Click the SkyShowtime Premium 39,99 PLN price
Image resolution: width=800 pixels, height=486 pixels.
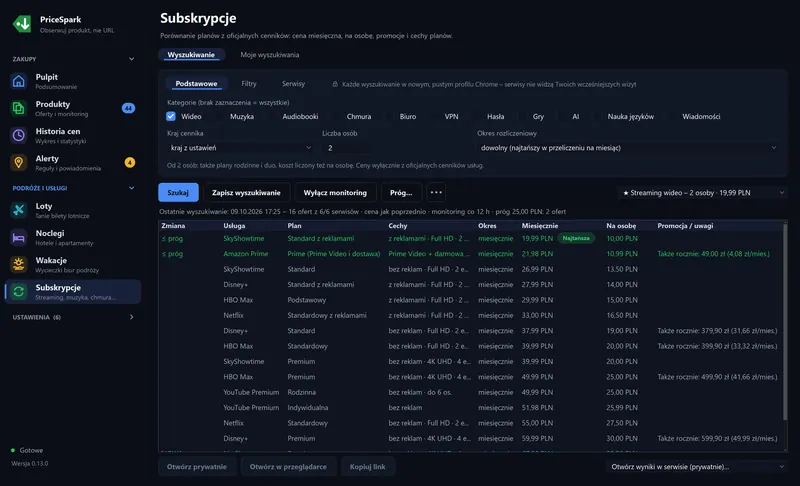(x=537, y=361)
